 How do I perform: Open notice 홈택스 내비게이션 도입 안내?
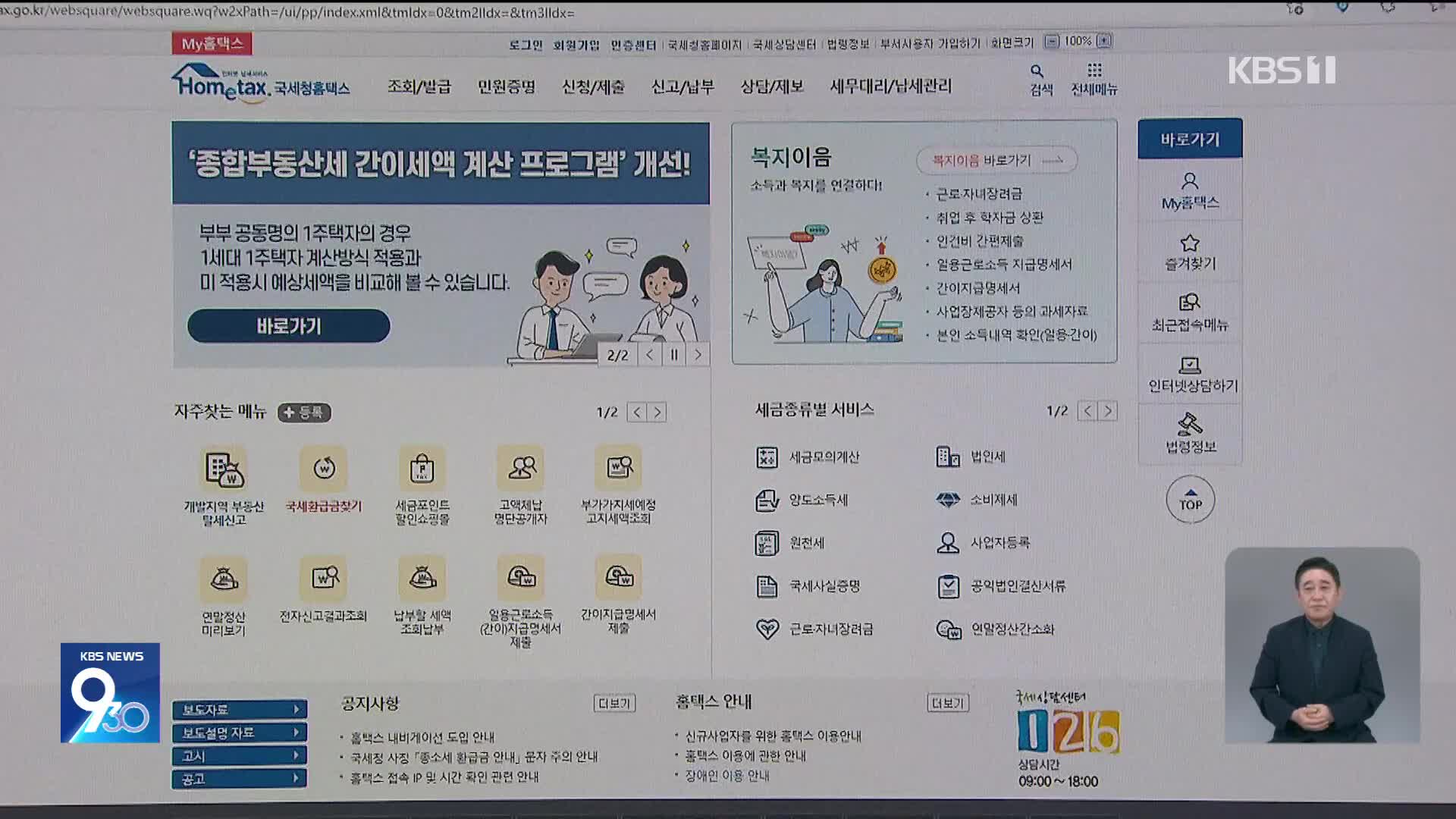click(422, 737)
